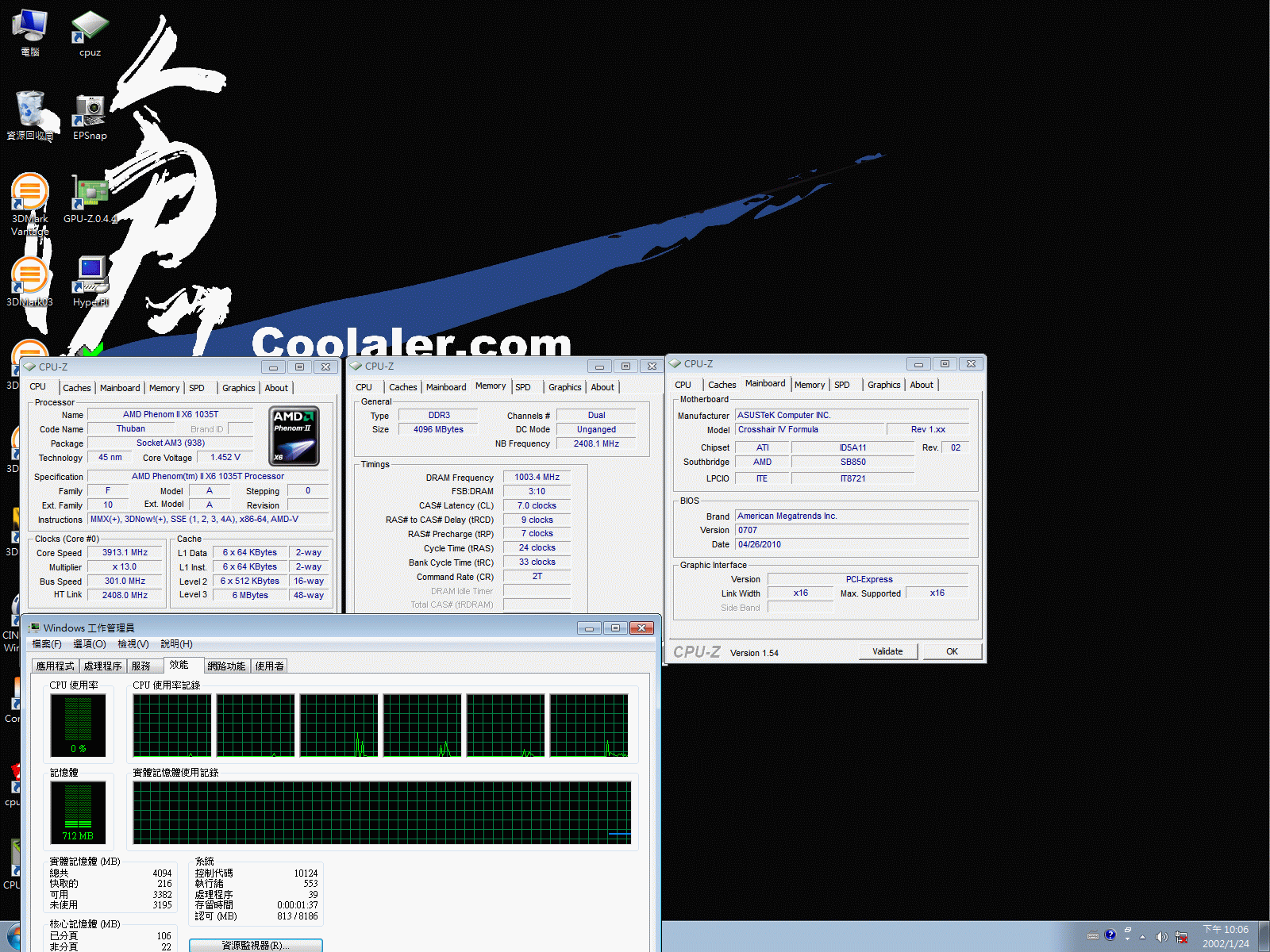Switch to 使用者 tab in Task Manager
Screen dimensions: 1270x952
pyautogui.click(x=270, y=666)
